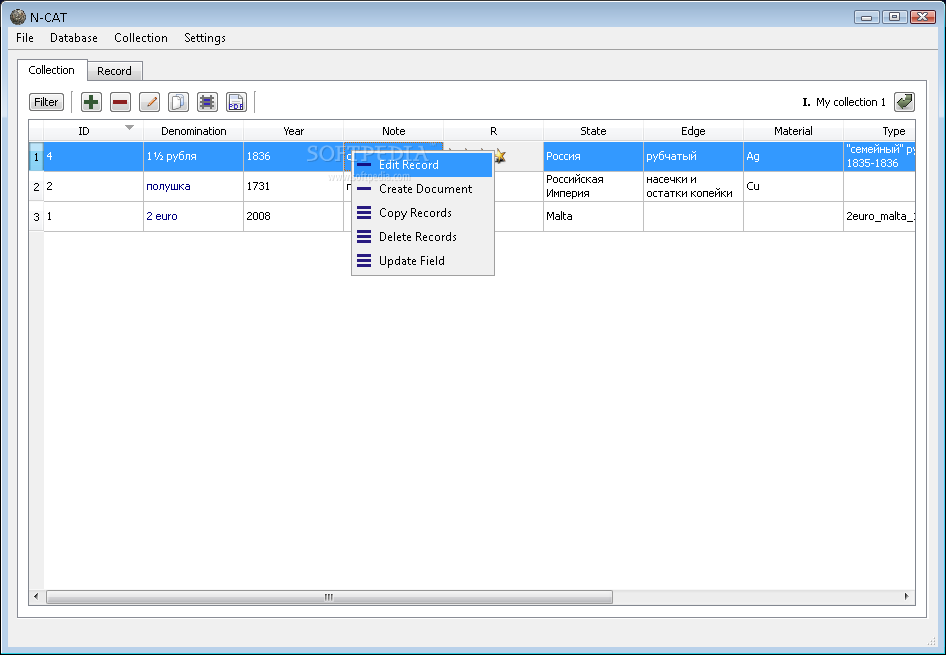Open the Collection menu

point(141,38)
